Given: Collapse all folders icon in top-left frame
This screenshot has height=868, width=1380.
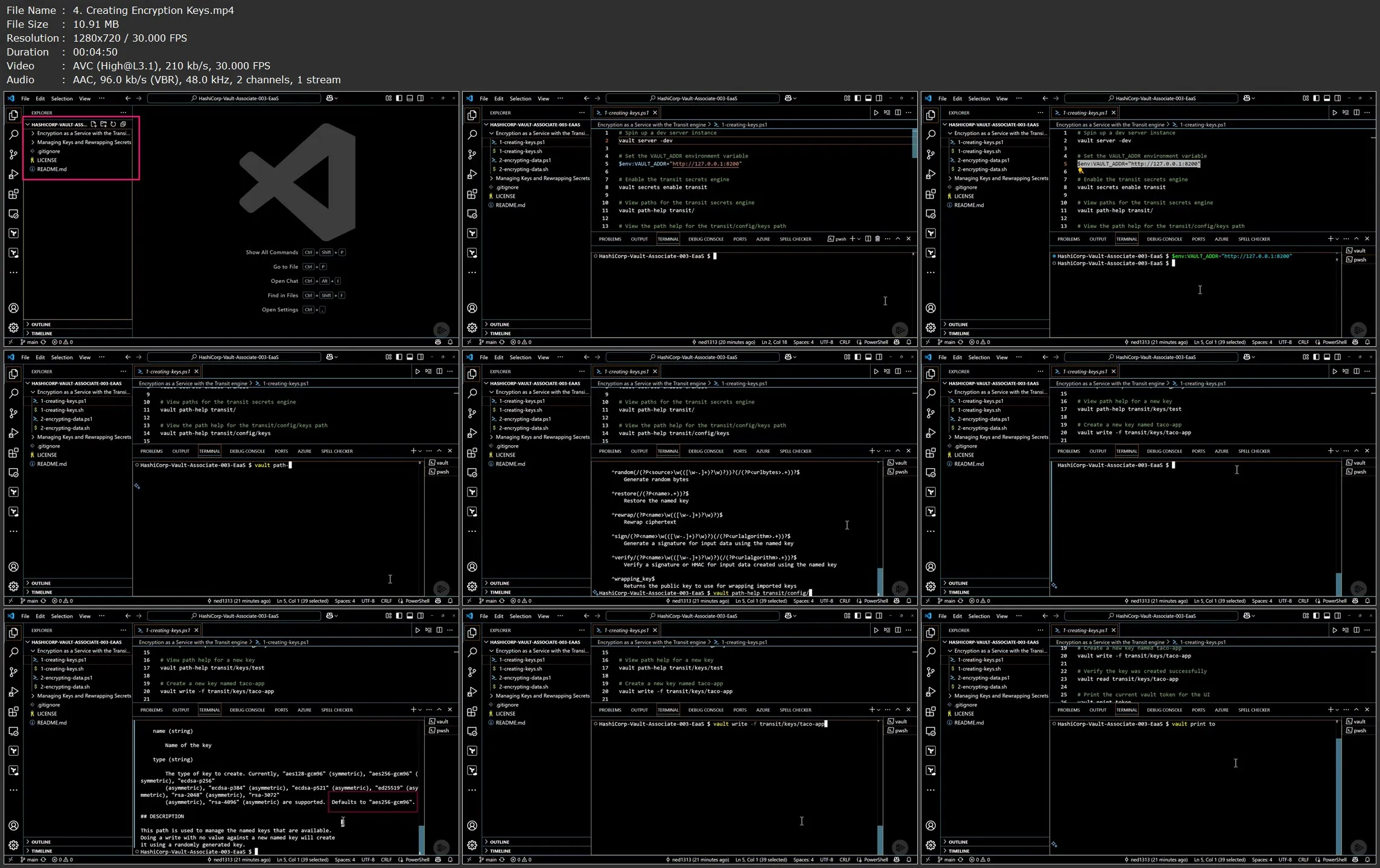Looking at the screenshot, I should click(x=122, y=124).
